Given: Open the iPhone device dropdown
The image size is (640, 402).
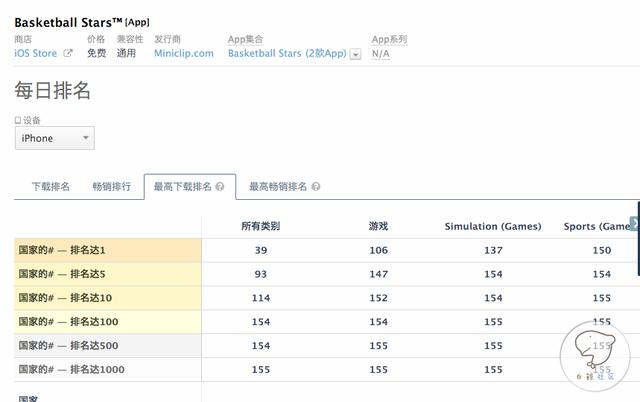Looking at the screenshot, I should [x=54, y=138].
